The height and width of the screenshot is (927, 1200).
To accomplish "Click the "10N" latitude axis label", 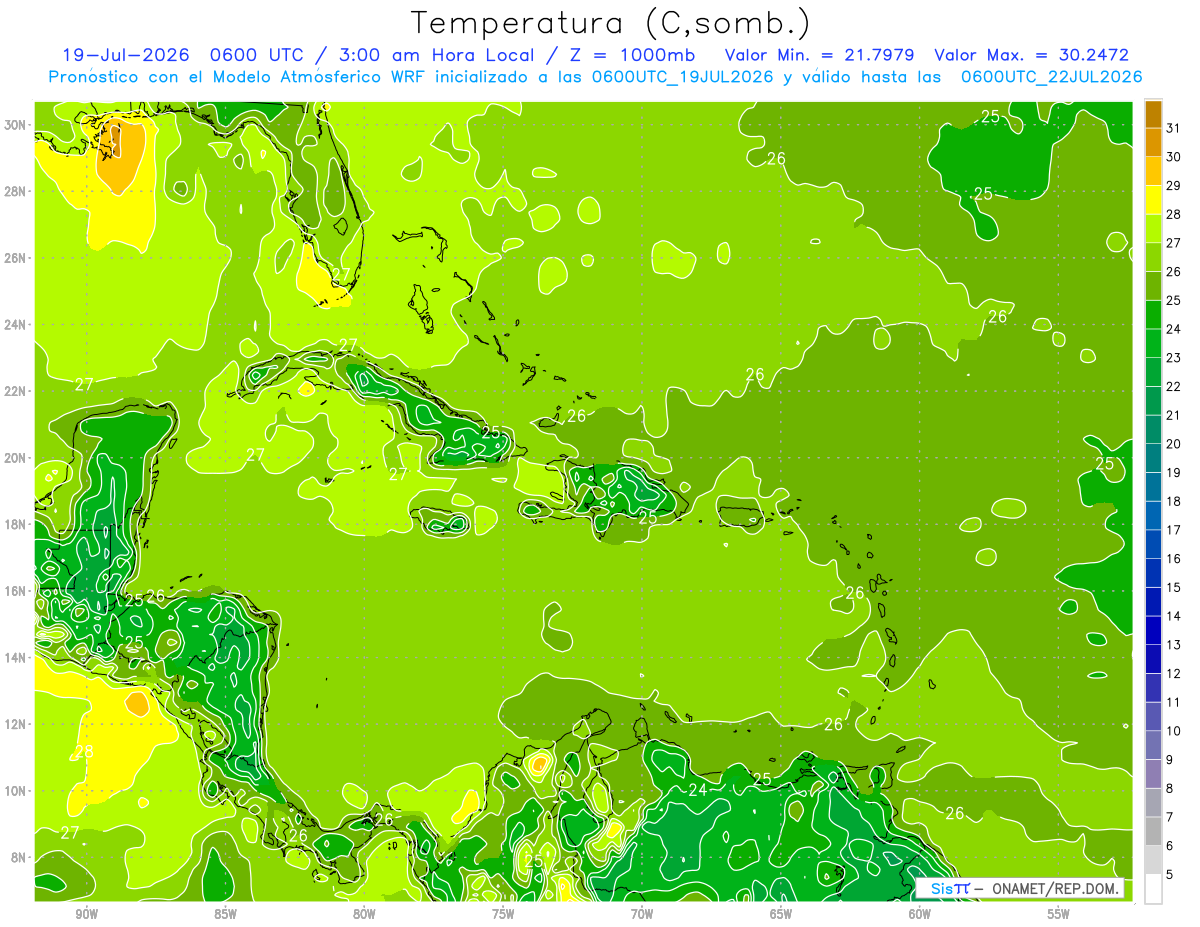I will 15,791.
